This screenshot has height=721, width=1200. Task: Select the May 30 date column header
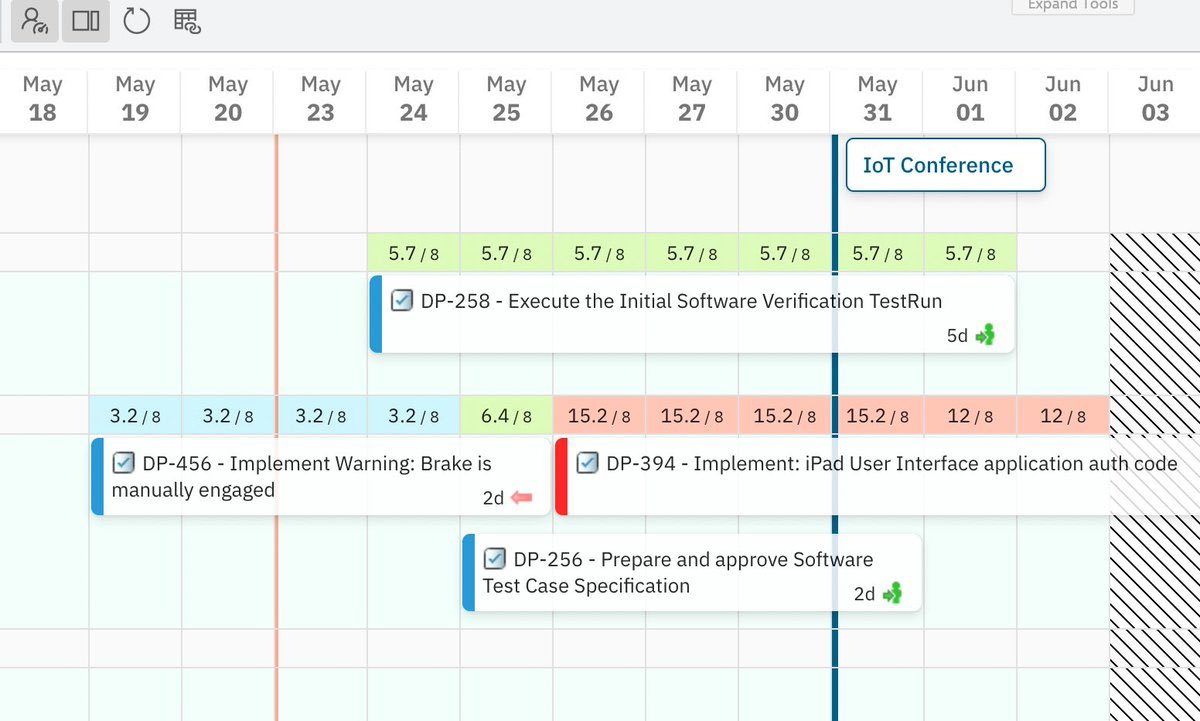click(785, 99)
